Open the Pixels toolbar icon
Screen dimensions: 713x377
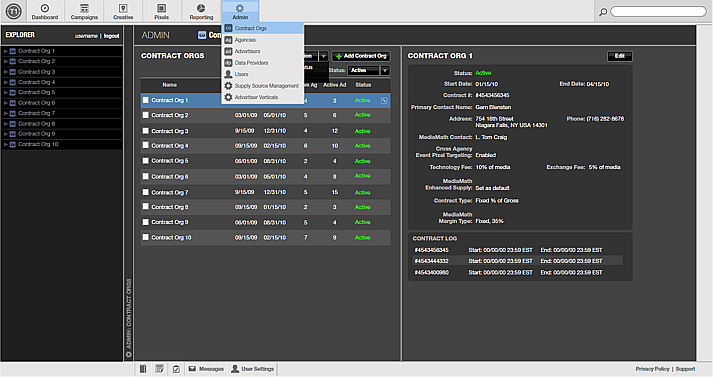click(161, 8)
